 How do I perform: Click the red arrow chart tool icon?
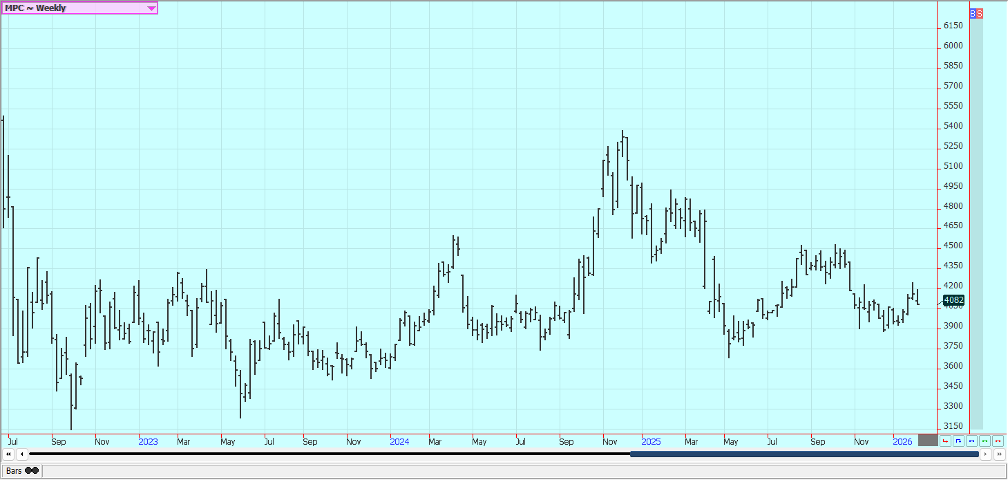click(946, 440)
